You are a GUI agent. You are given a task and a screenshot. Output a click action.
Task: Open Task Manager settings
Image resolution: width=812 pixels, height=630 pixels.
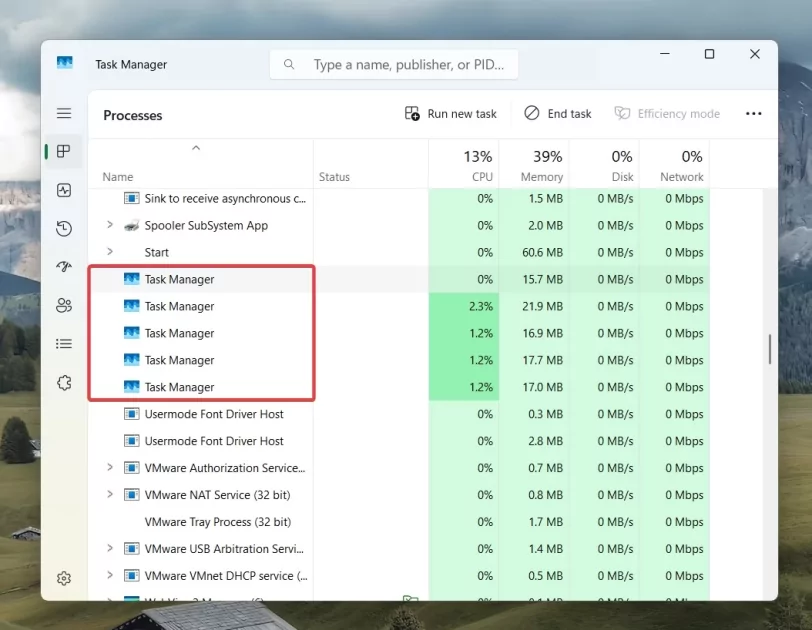point(64,578)
